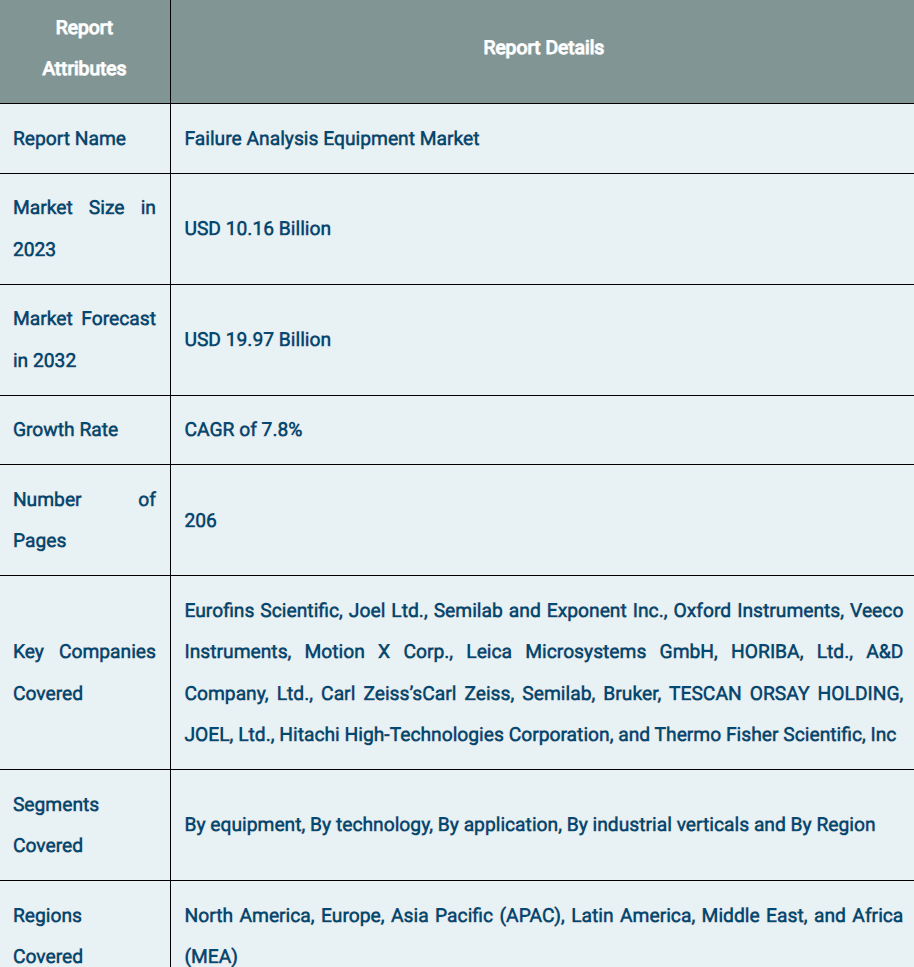
Task: Select the 'Report Name' row label
Action: pos(69,139)
